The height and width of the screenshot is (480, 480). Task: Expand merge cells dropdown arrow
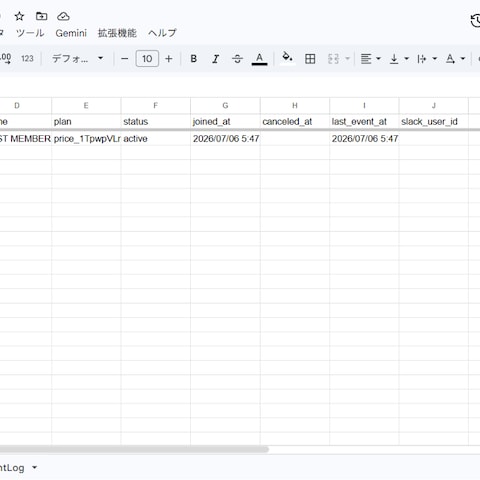click(347, 59)
